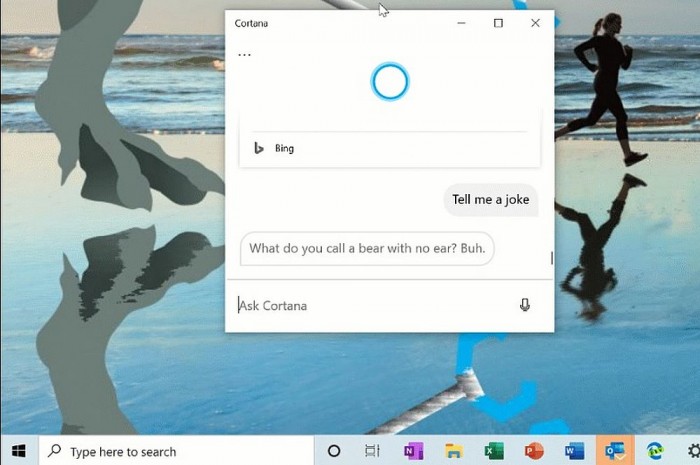This screenshot has height=465, width=700.
Task: Click the Cortana listening circle
Action: pos(390,82)
